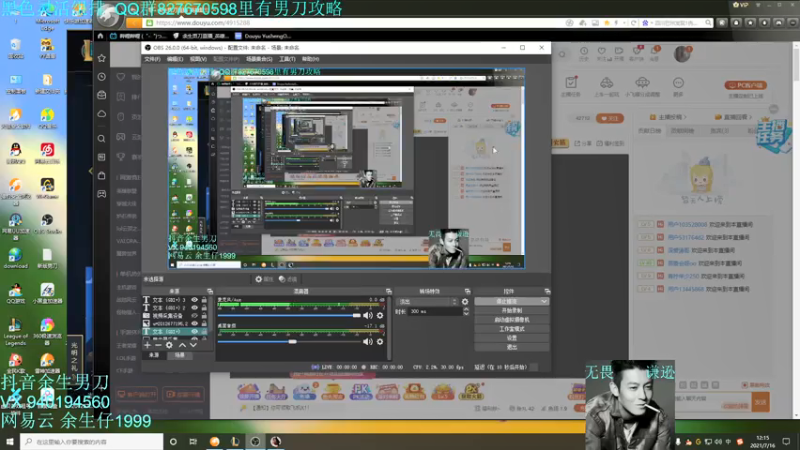Toggle lock on 文本 (GDI+) 2 source
This screenshot has width=800, height=450.
[204, 308]
